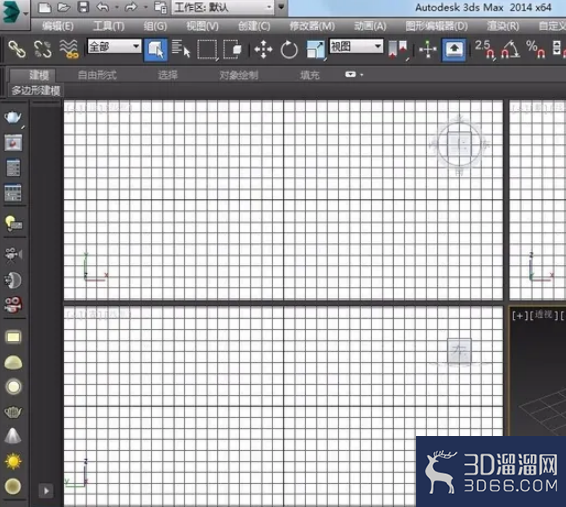566x507 pixels.
Task: Click the 左 ViewCube in bottom-left viewport
Action: pyautogui.click(x=459, y=351)
